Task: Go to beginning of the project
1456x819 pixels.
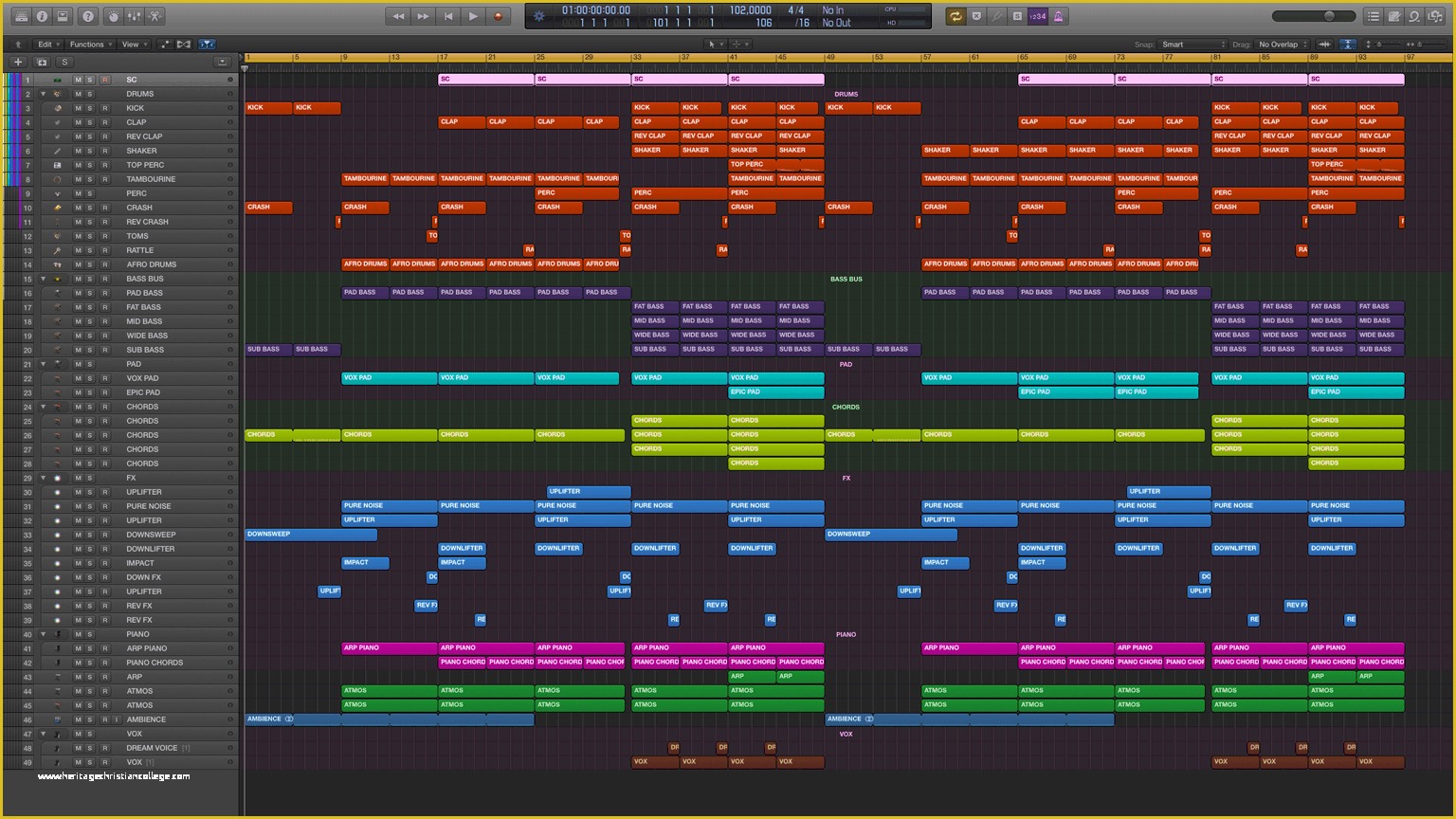Action: [448, 16]
